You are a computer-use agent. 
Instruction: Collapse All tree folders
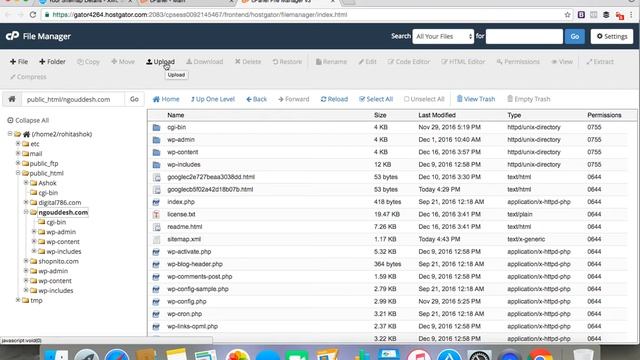tap(28, 120)
